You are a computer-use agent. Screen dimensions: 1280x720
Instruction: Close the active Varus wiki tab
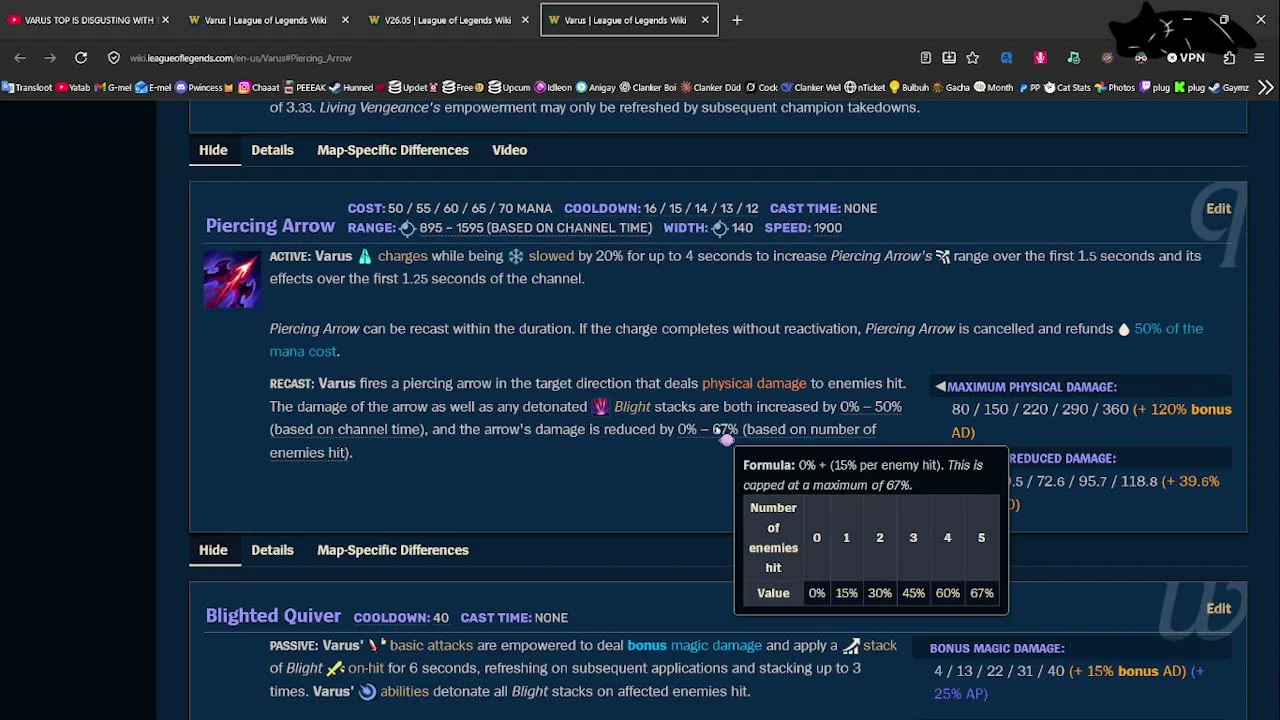[705, 20]
